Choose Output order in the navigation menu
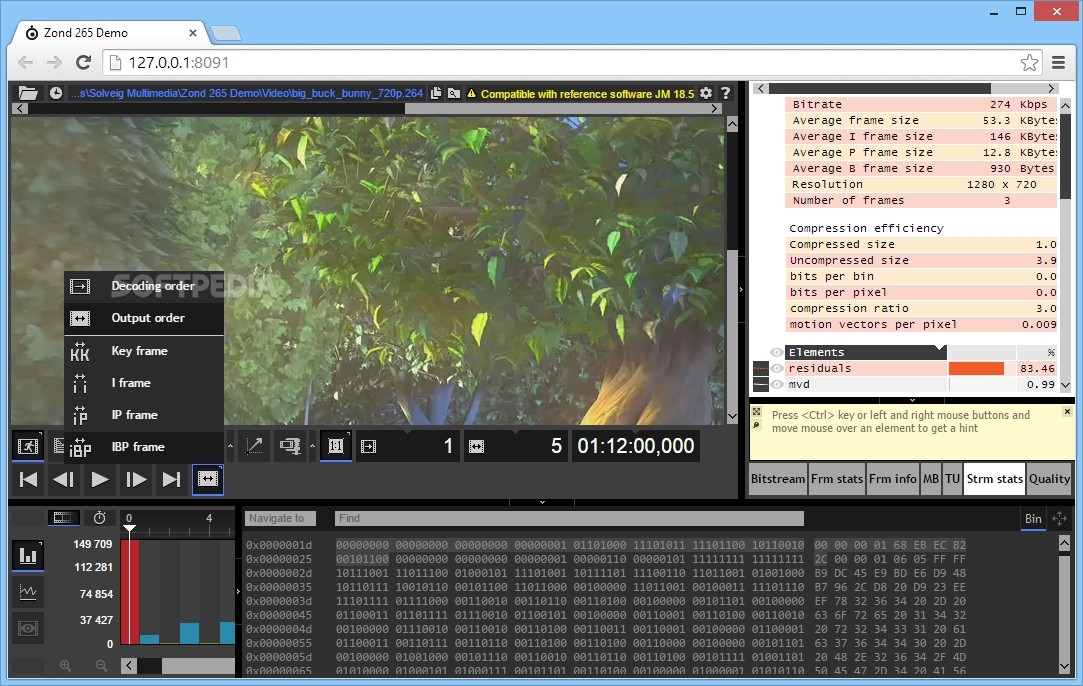 (144, 318)
